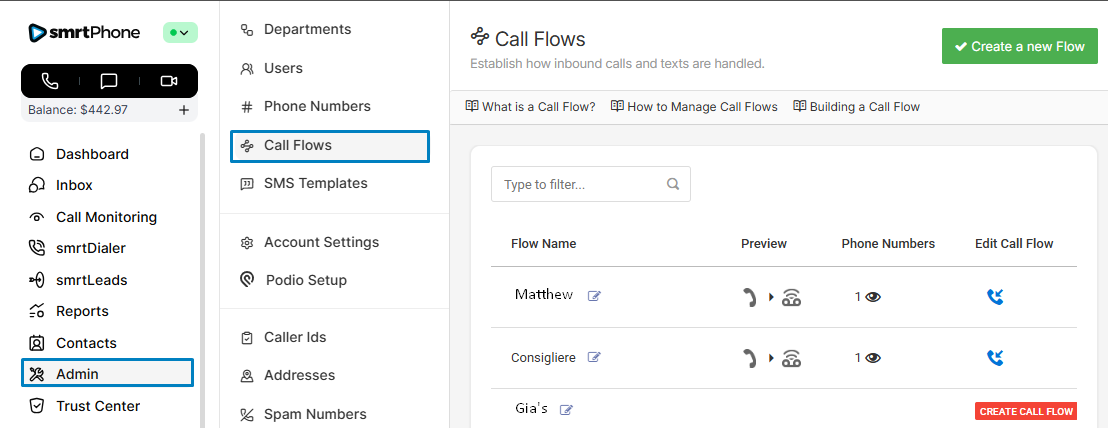Click the phone call icon in dialer bar
The height and width of the screenshot is (428, 1108).
click(50, 81)
